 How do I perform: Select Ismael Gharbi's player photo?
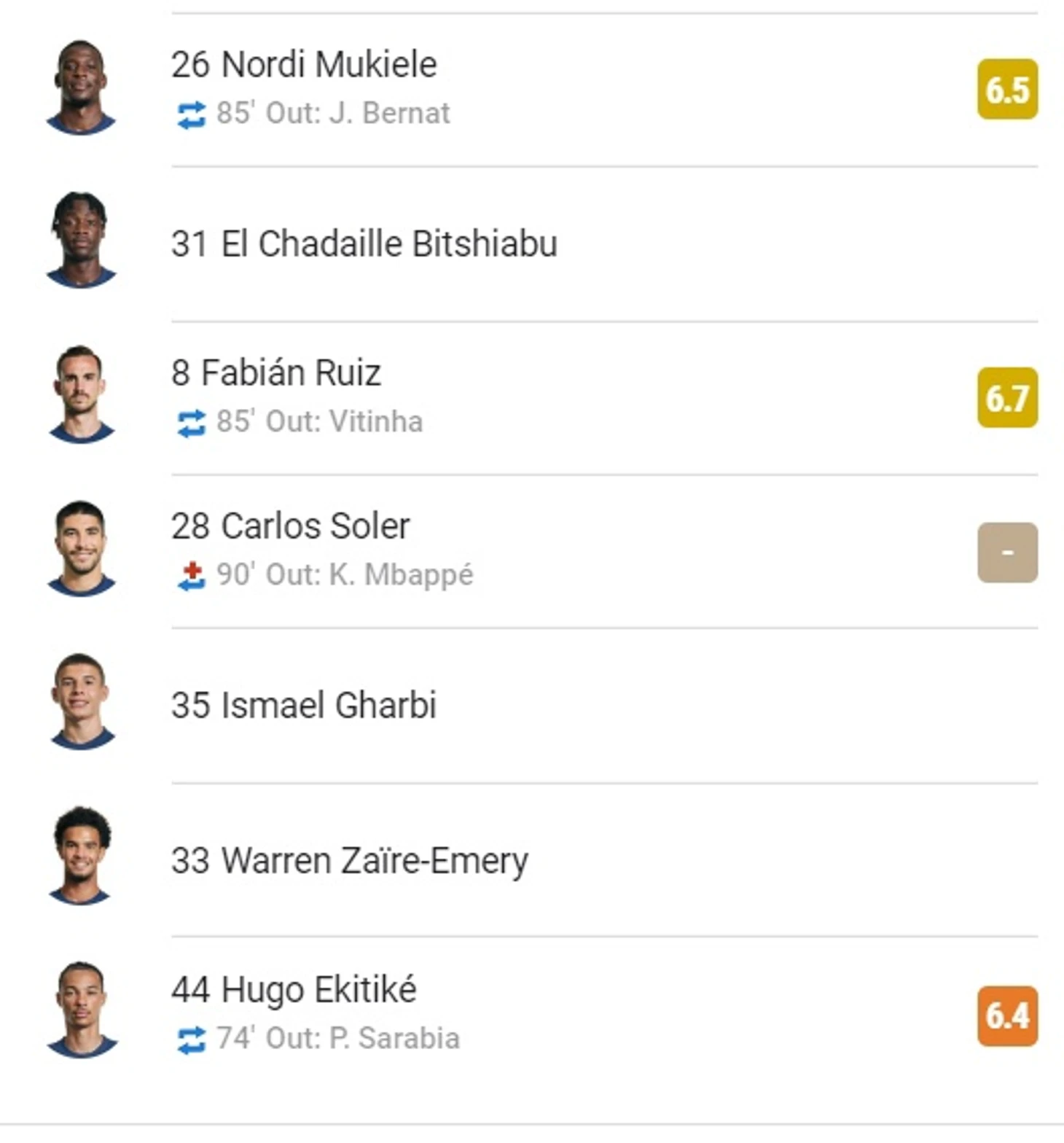click(81, 702)
